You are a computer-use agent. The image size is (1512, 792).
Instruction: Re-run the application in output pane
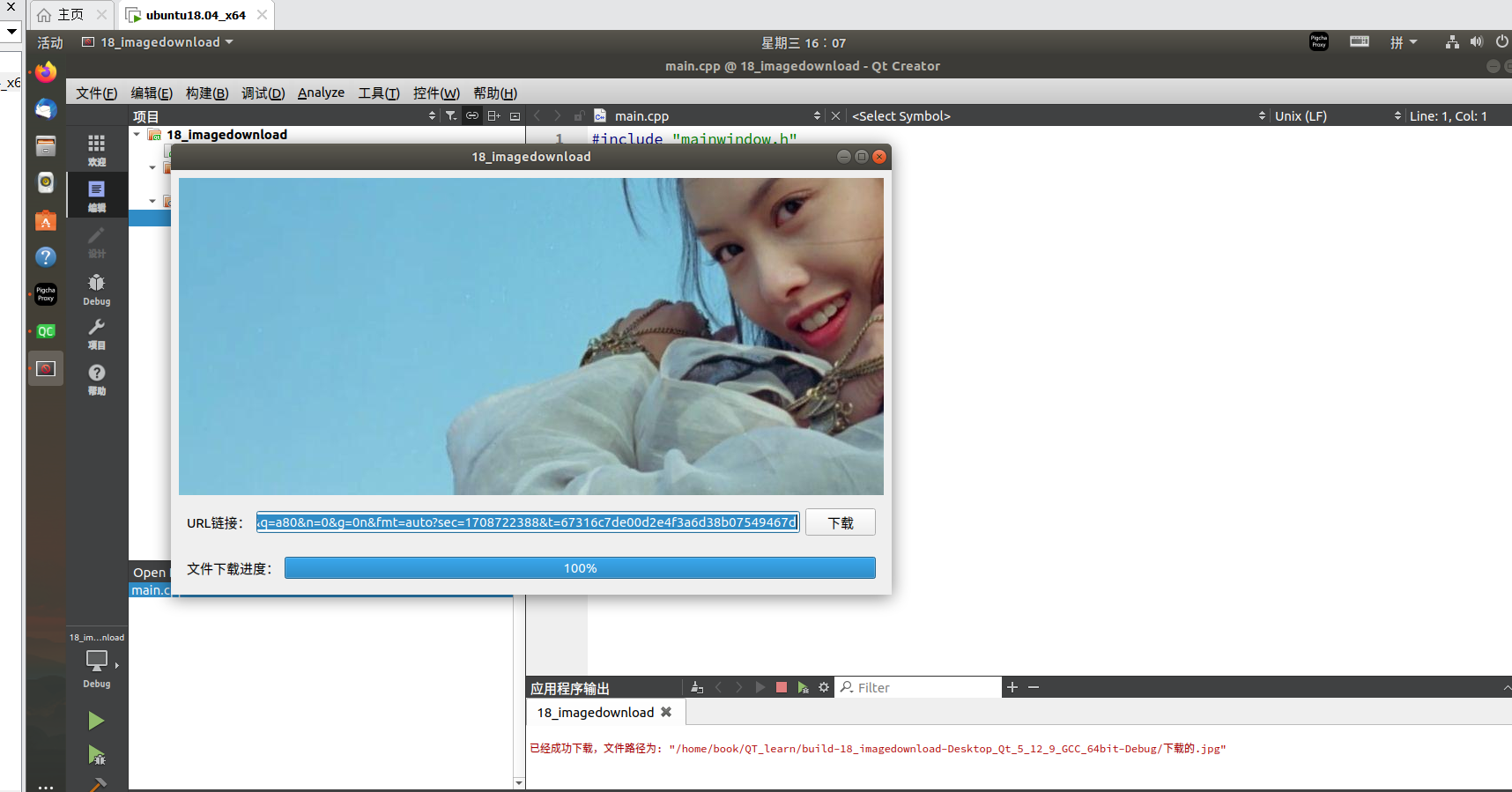tap(760, 687)
